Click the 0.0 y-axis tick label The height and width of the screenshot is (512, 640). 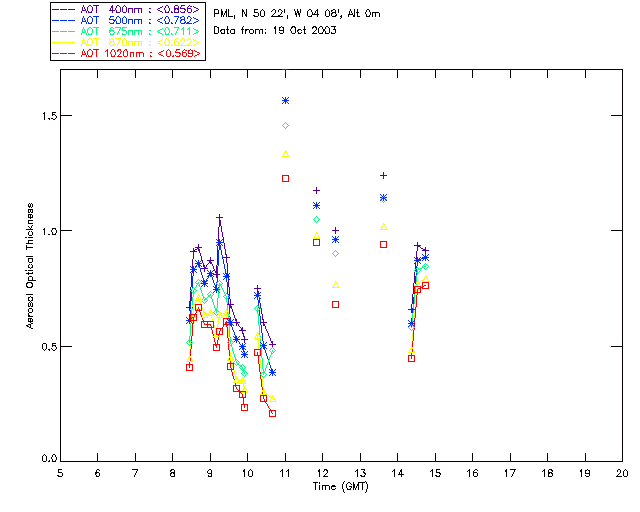(x=49, y=459)
